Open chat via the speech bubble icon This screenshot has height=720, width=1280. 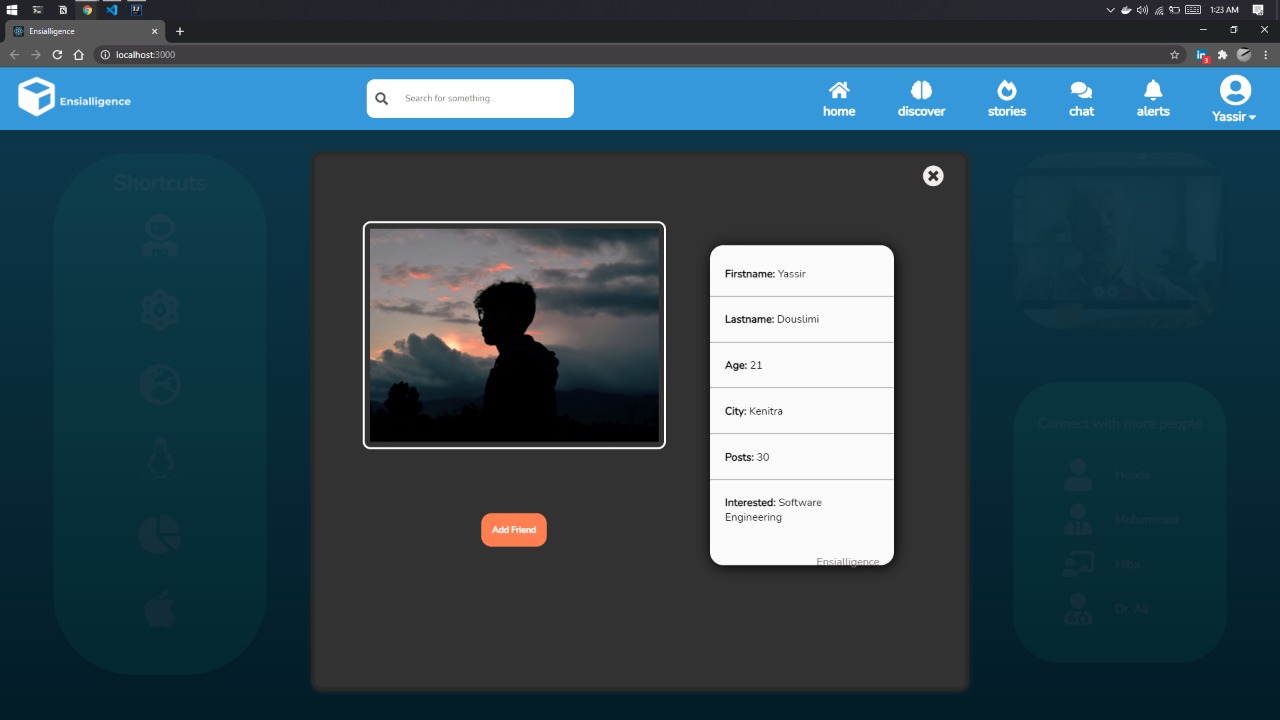[x=1080, y=95]
